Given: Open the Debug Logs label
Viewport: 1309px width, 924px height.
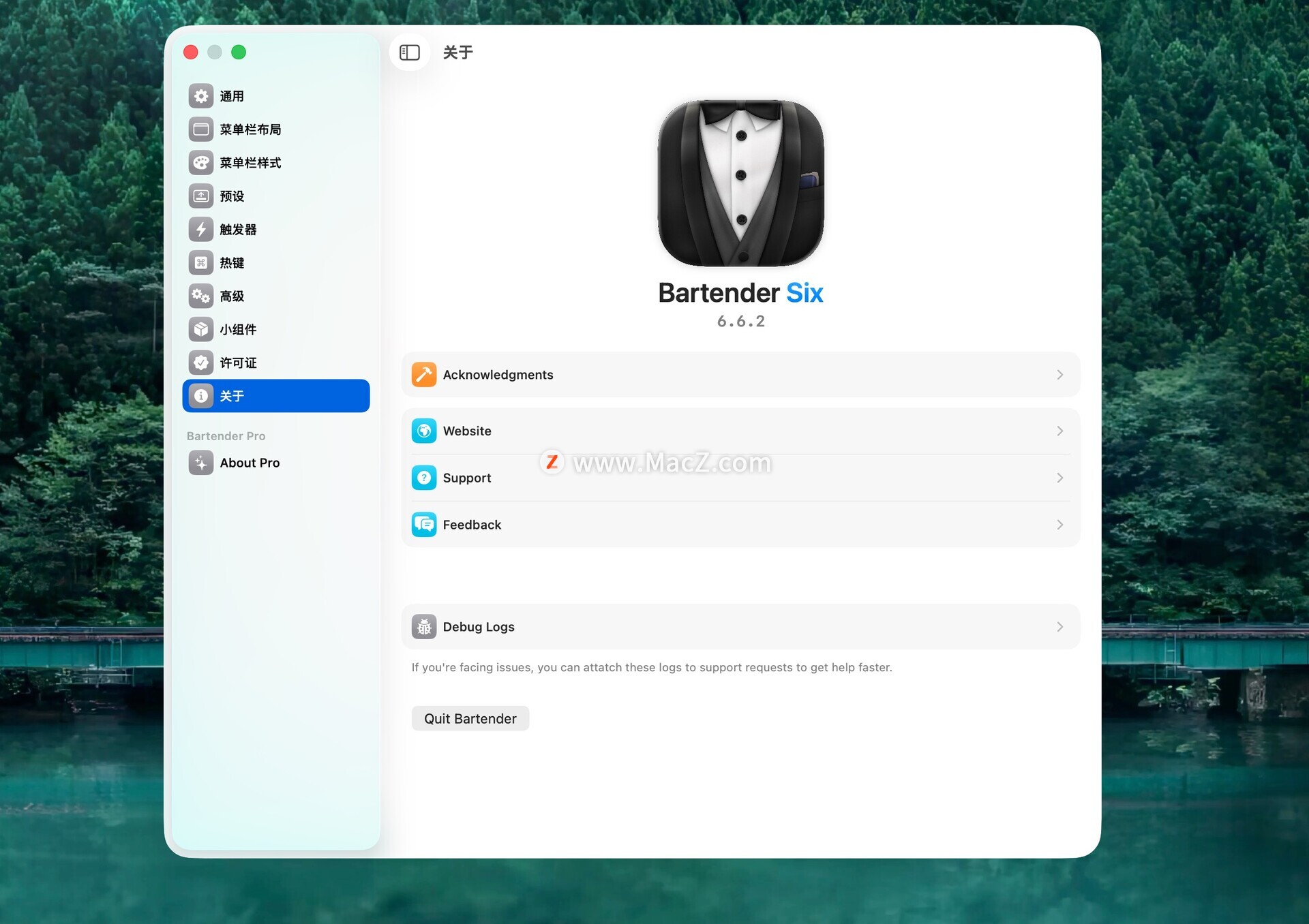Looking at the screenshot, I should [x=479, y=627].
